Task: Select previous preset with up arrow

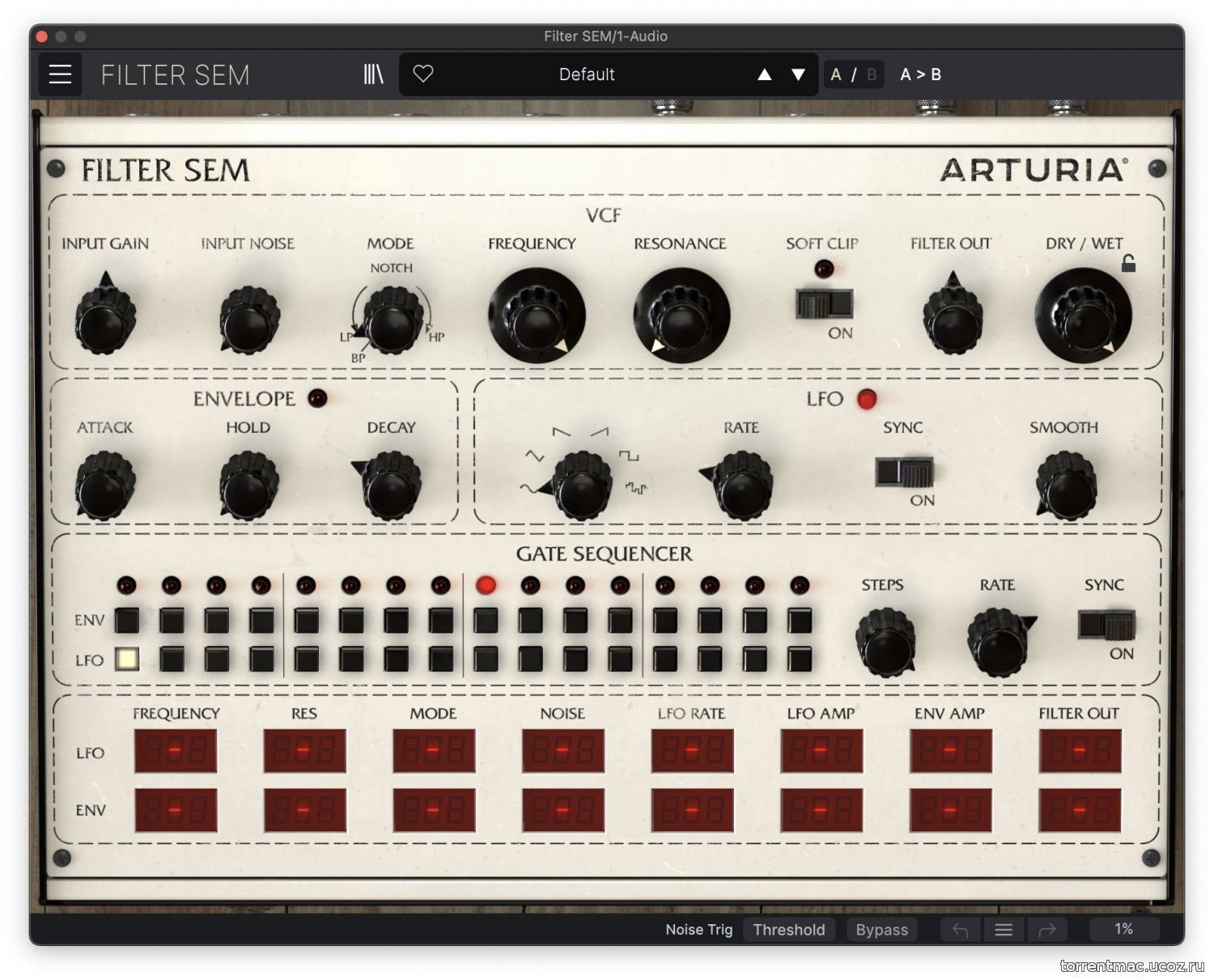Action: (764, 74)
